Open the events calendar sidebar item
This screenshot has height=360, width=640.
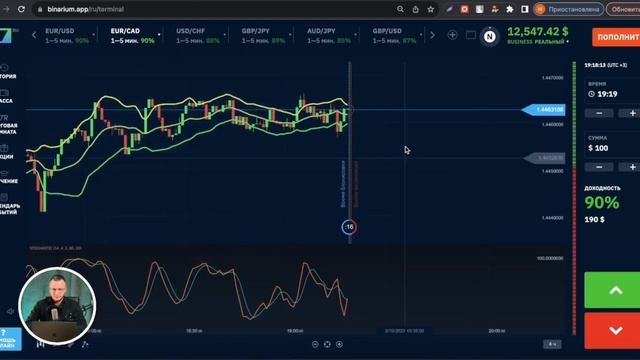pyautogui.click(x=8, y=204)
